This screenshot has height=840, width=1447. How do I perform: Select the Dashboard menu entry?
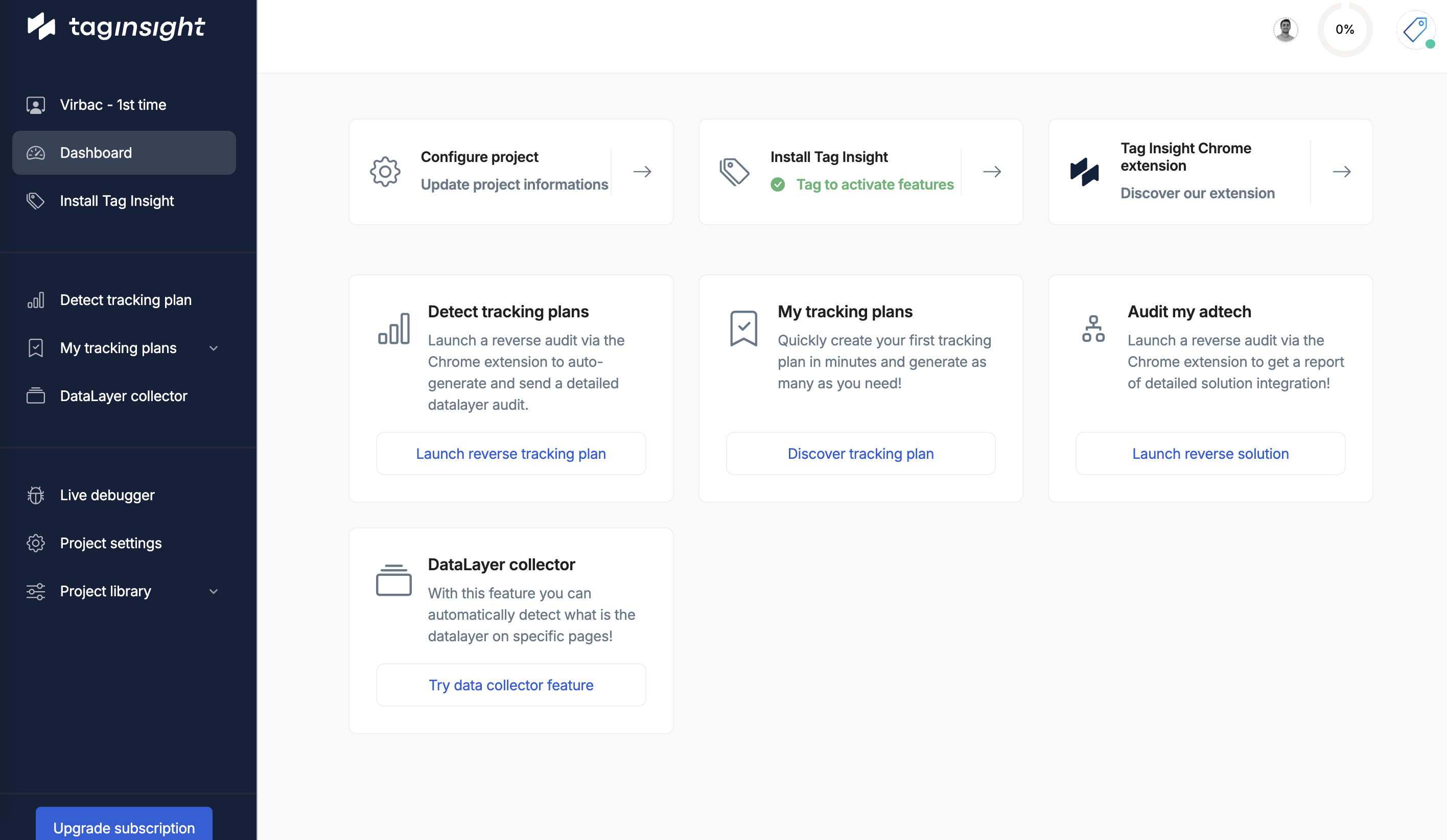click(96, 152)
